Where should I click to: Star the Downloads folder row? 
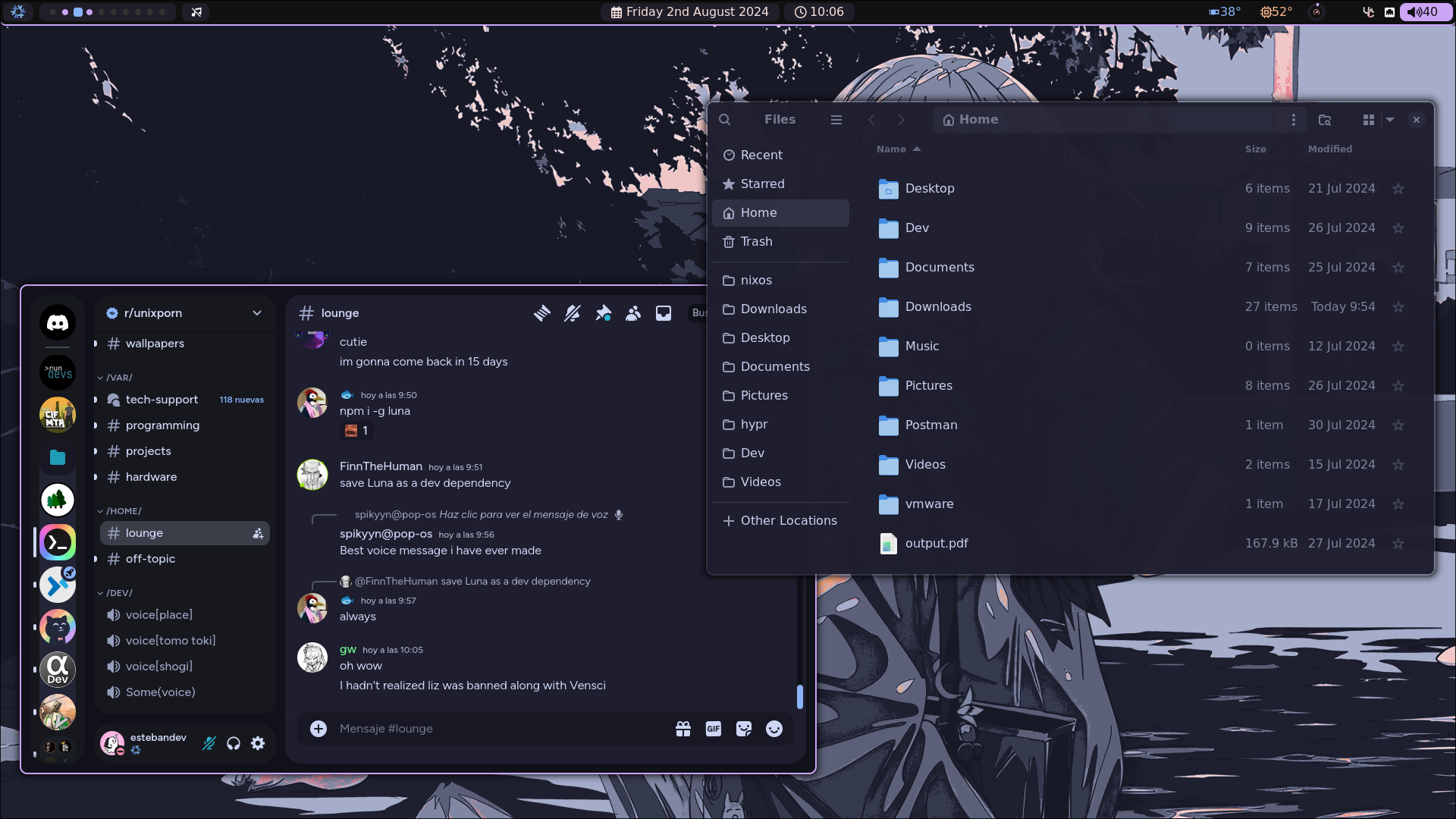pyautogui.click(x=1398, y=307)
